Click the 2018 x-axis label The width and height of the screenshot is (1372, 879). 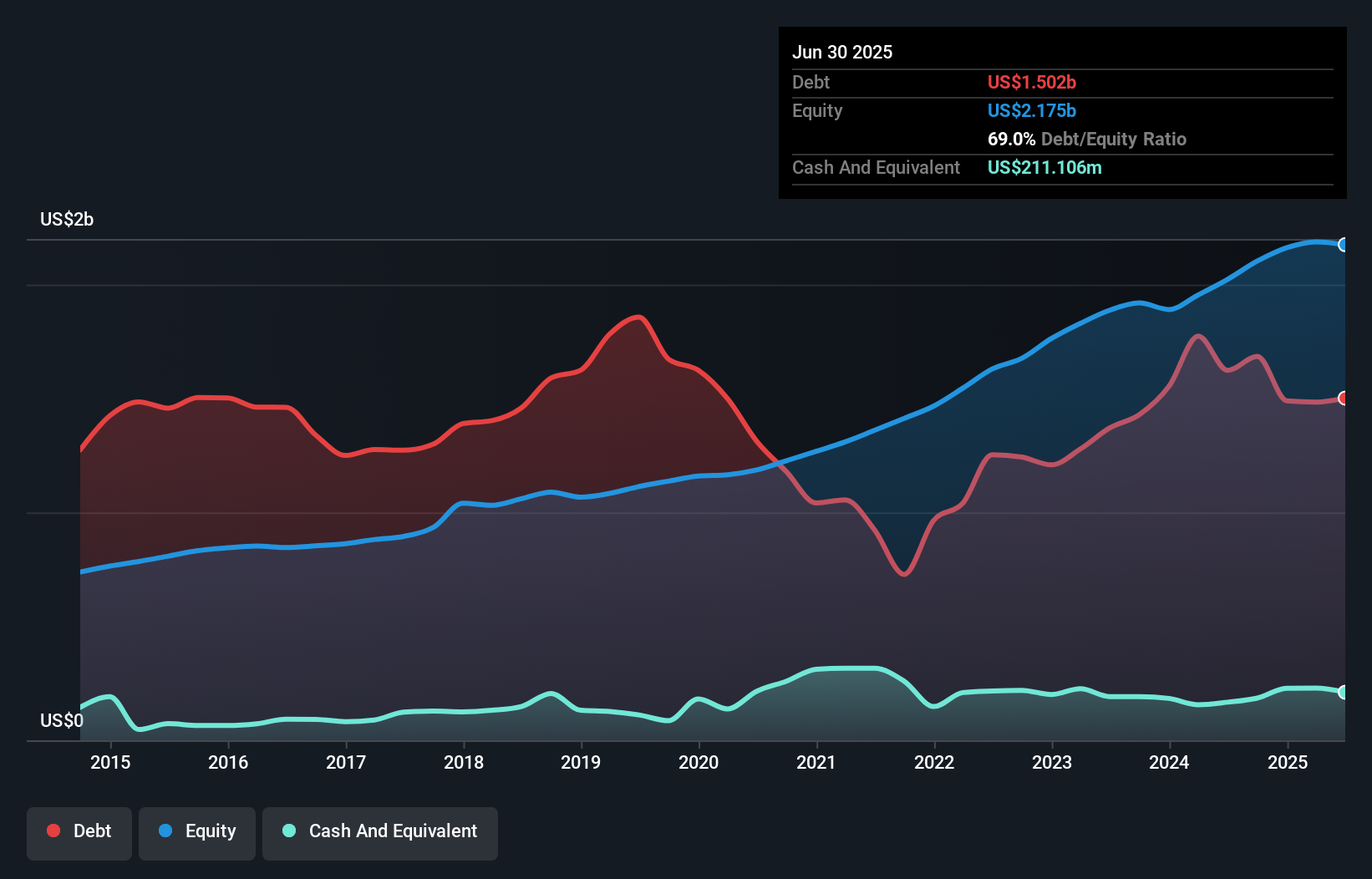[x=464, y=762]
